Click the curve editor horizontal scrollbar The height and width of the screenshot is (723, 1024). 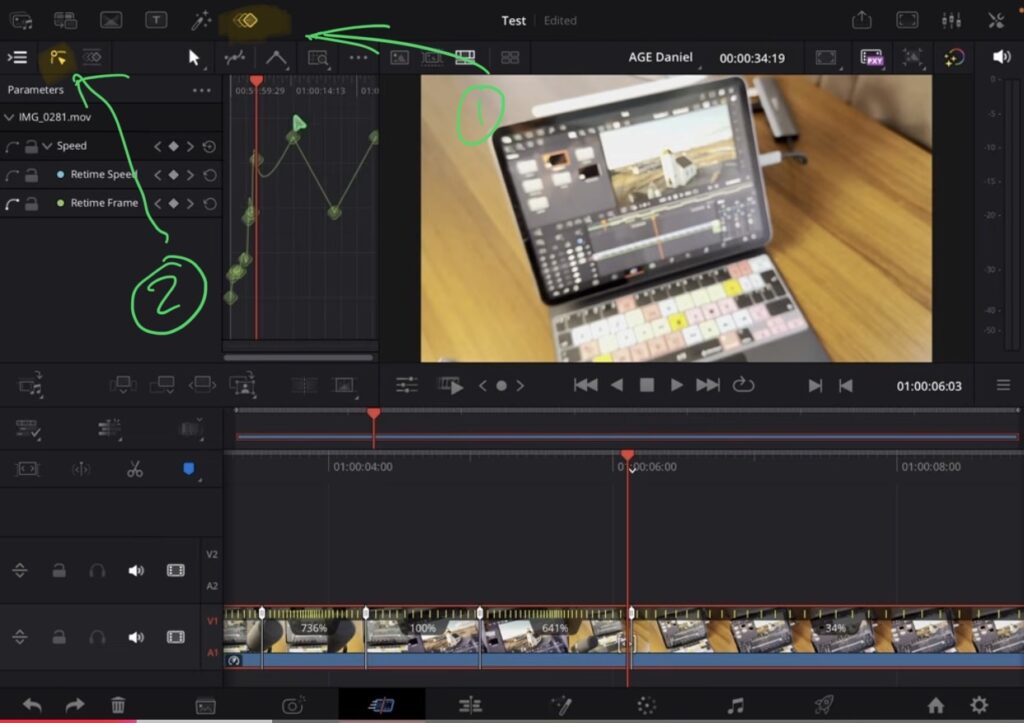click(x=298, y=357)
